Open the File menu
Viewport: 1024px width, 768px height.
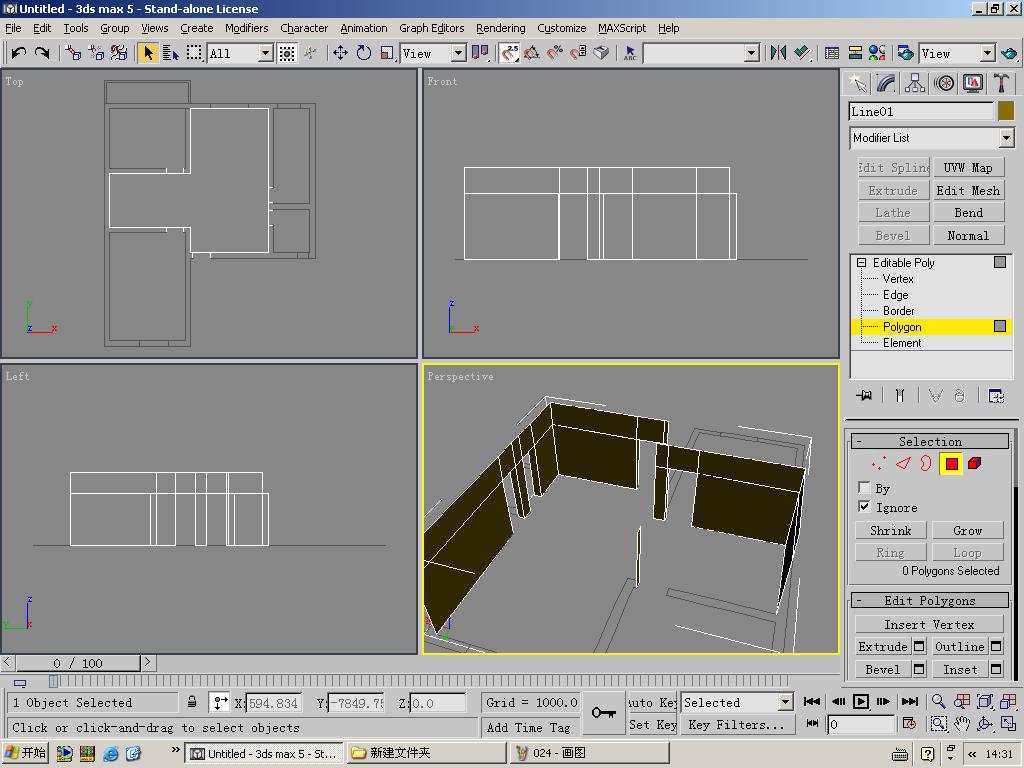point(13,28)
